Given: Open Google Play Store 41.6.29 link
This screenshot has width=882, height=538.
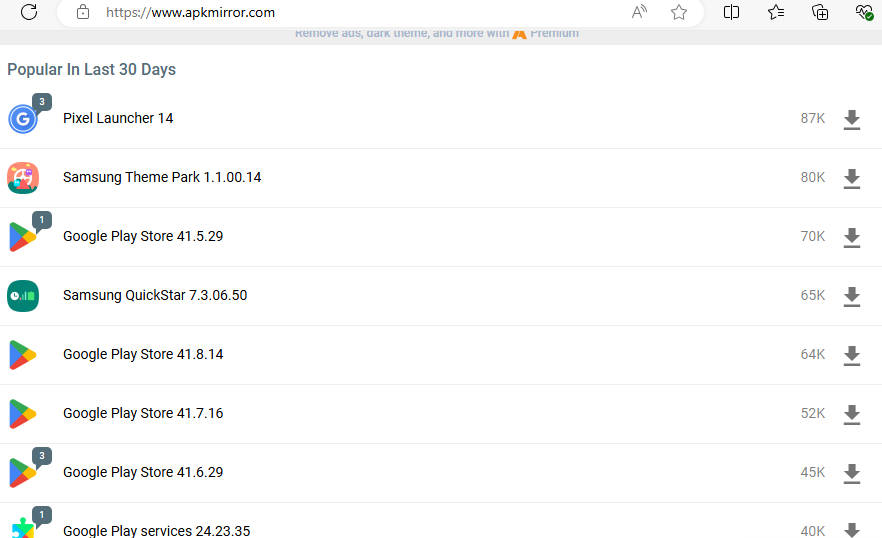Looking at the screenshot, I should click(143, 473).
